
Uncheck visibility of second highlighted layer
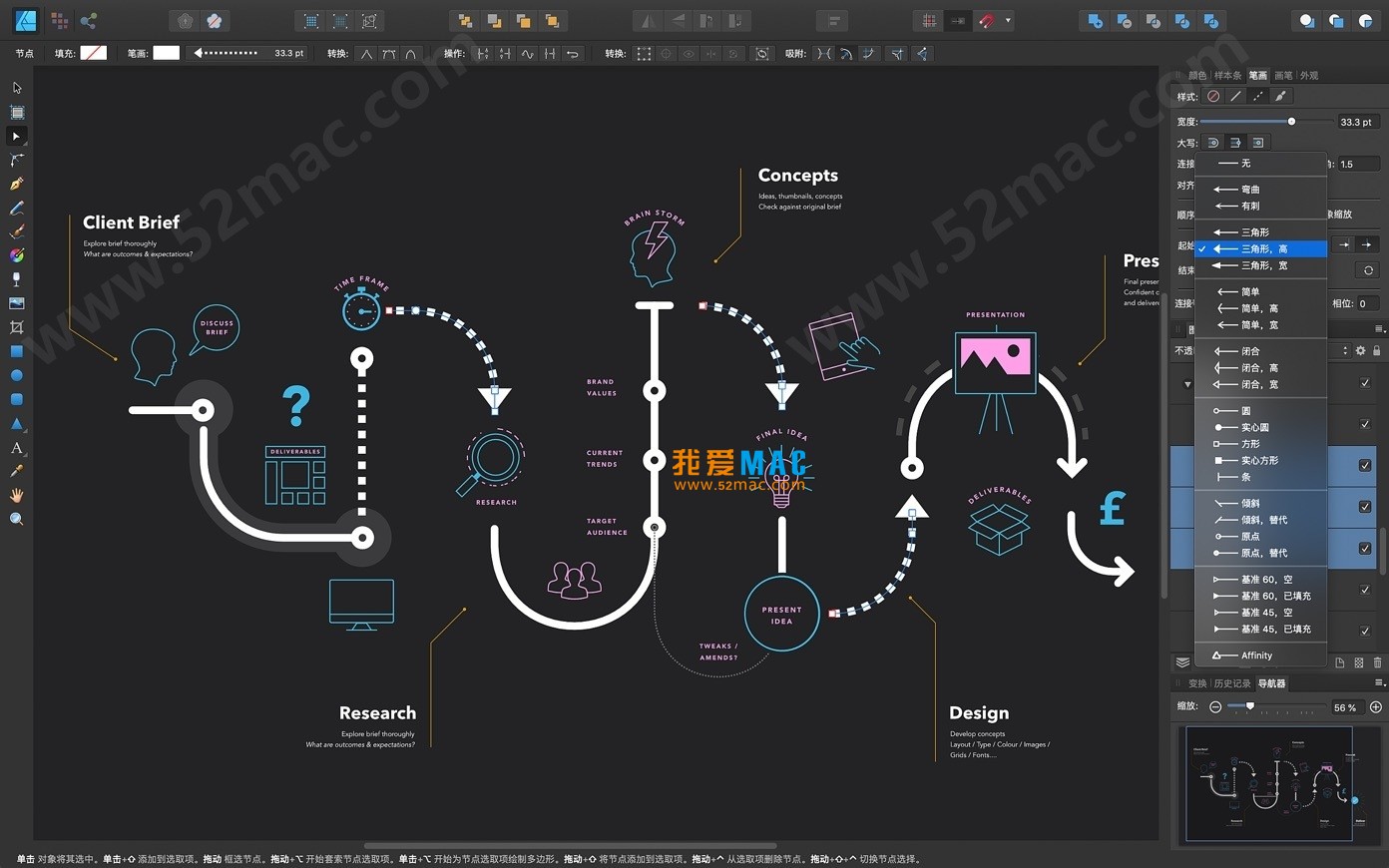point(1365,507)
